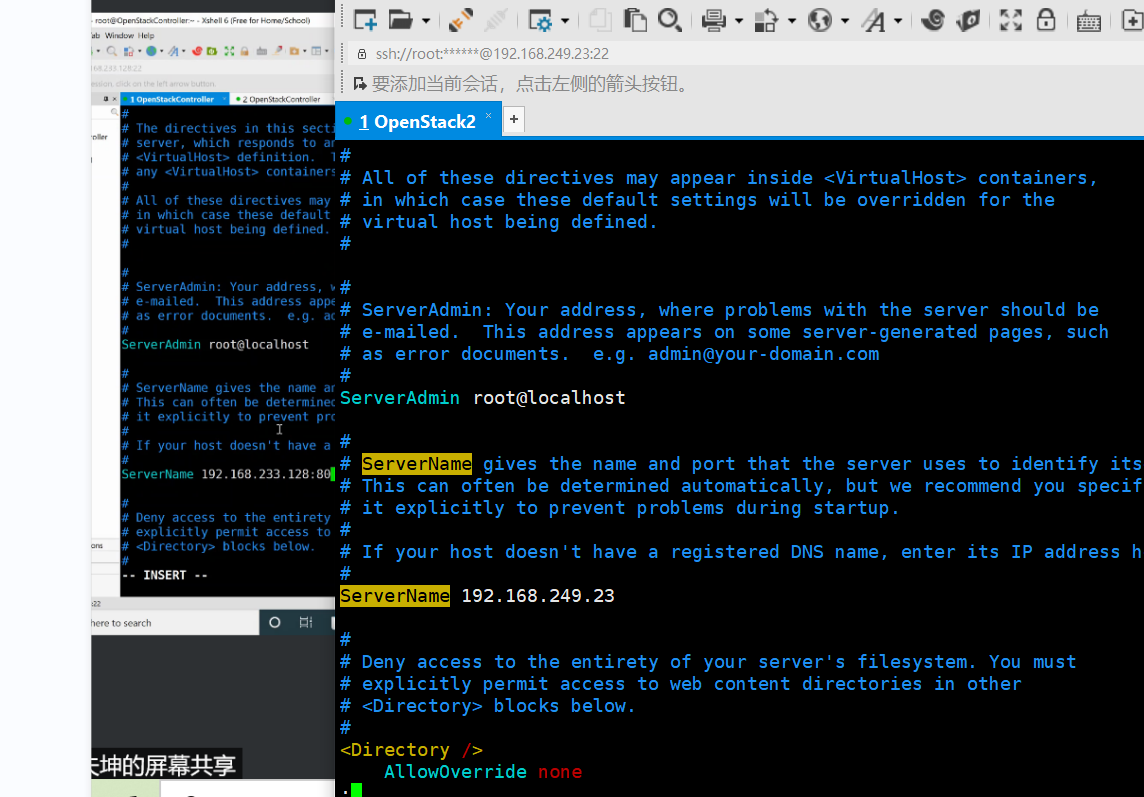Click 192.168.233.128:80 in background terminal

(x=266, y=474)
